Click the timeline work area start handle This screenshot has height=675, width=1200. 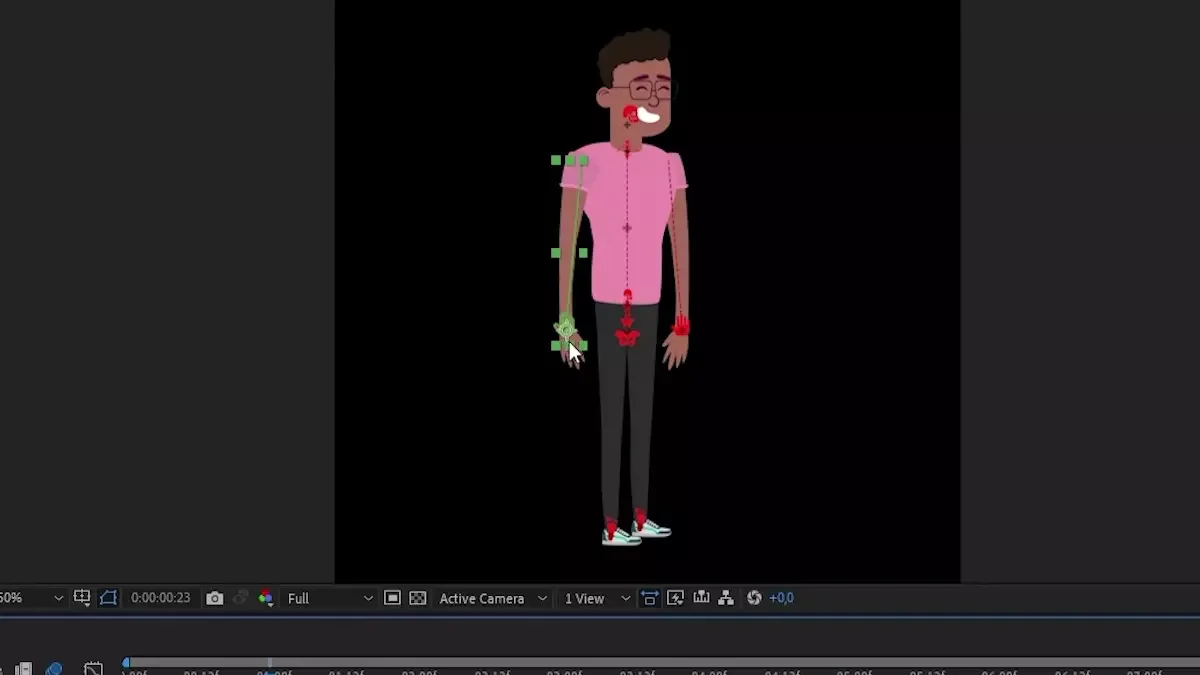click(x=126, y=662)
